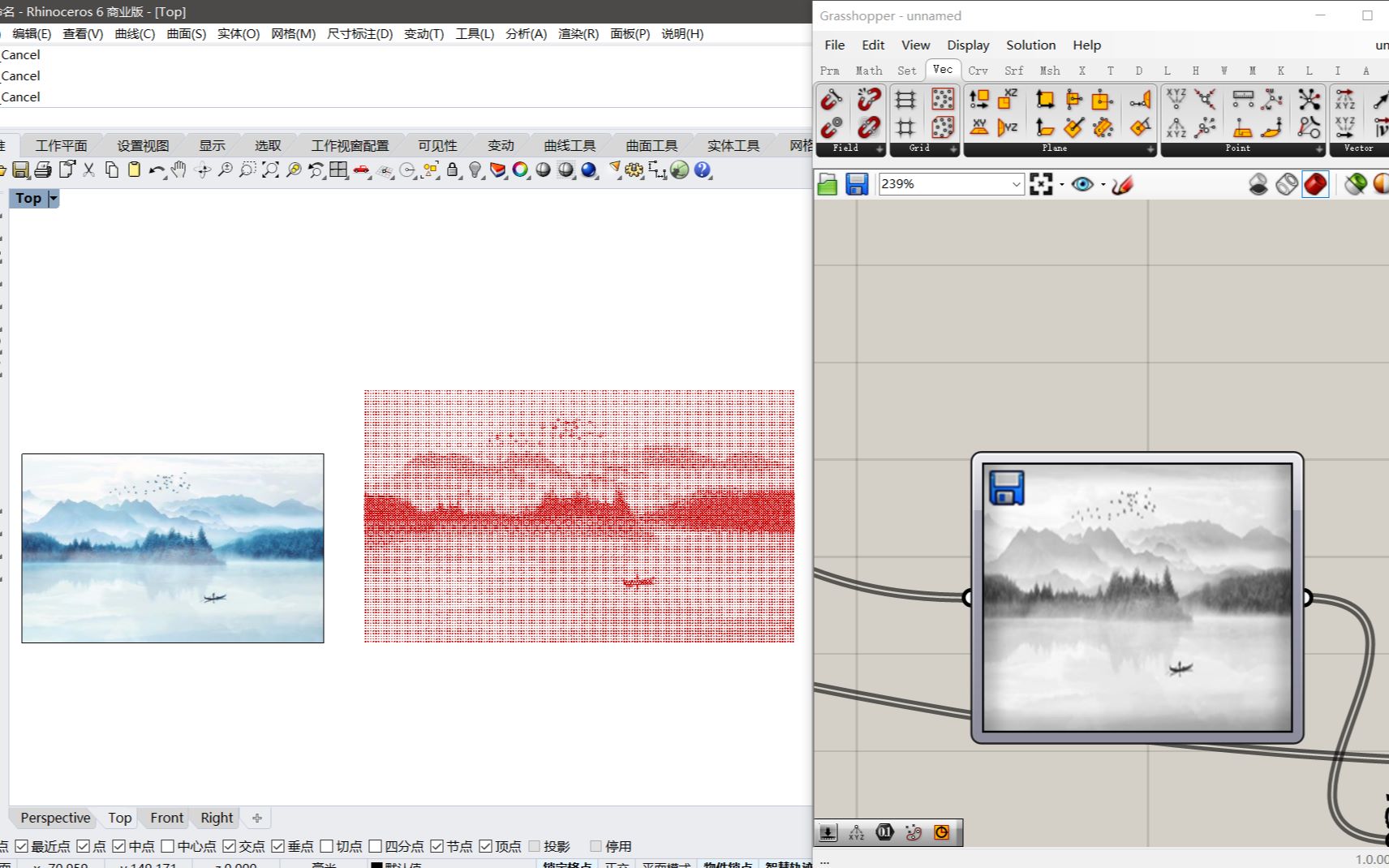Open the 239% zoom level dropdown
The height and width of the screenshot is (868, 1389).
1016,184
